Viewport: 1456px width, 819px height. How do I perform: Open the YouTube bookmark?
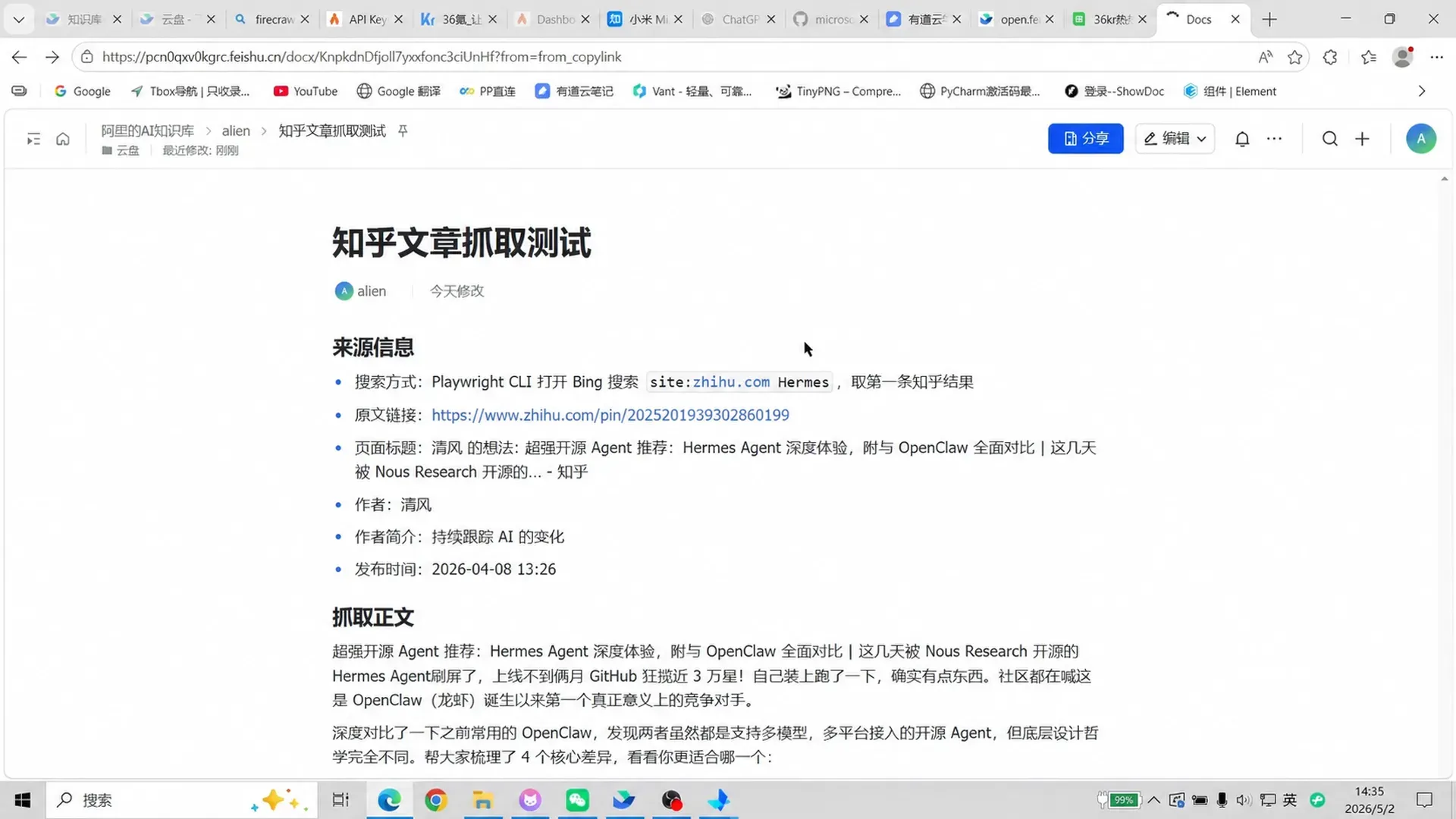(x=306, y=91)
